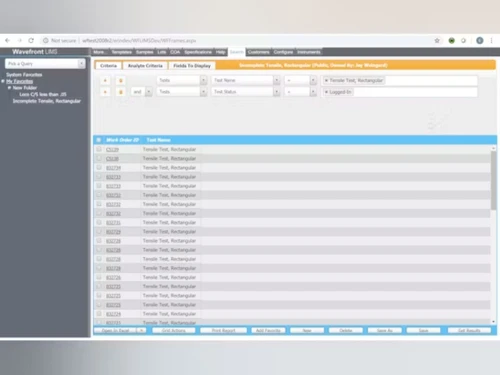Remove the Logged-In value tag
Viewport: 500px width, 375px height.
point(326,92)
